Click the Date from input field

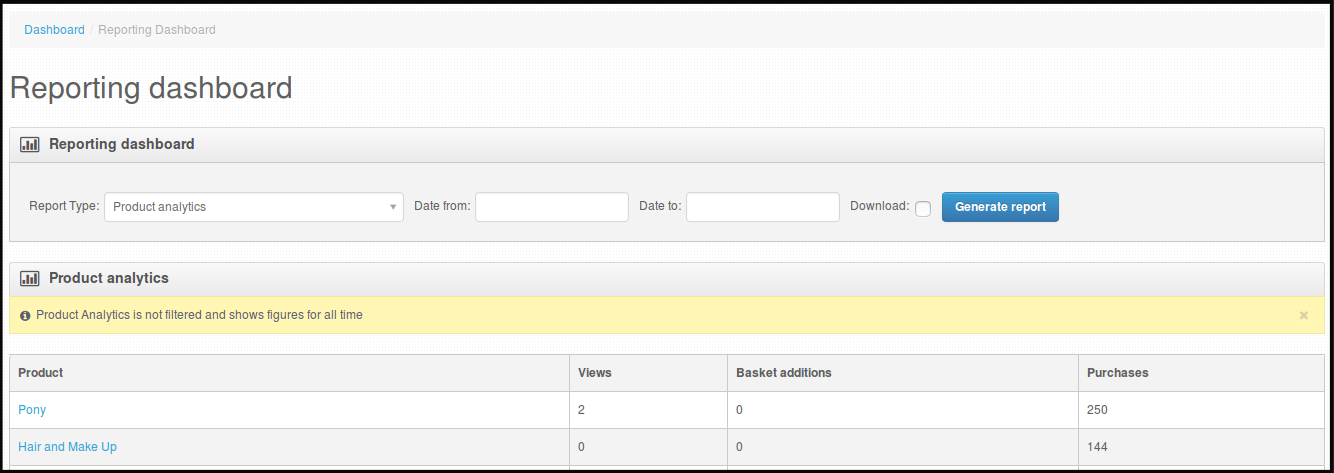pos(552,207)
